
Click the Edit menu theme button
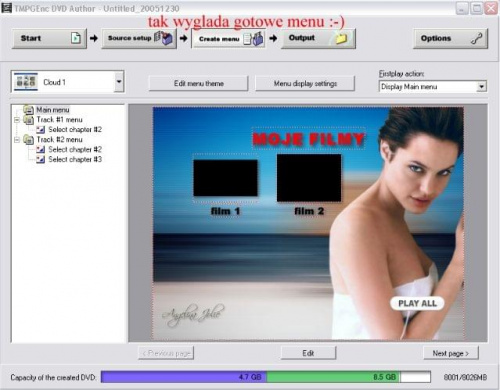pos(199,83)
